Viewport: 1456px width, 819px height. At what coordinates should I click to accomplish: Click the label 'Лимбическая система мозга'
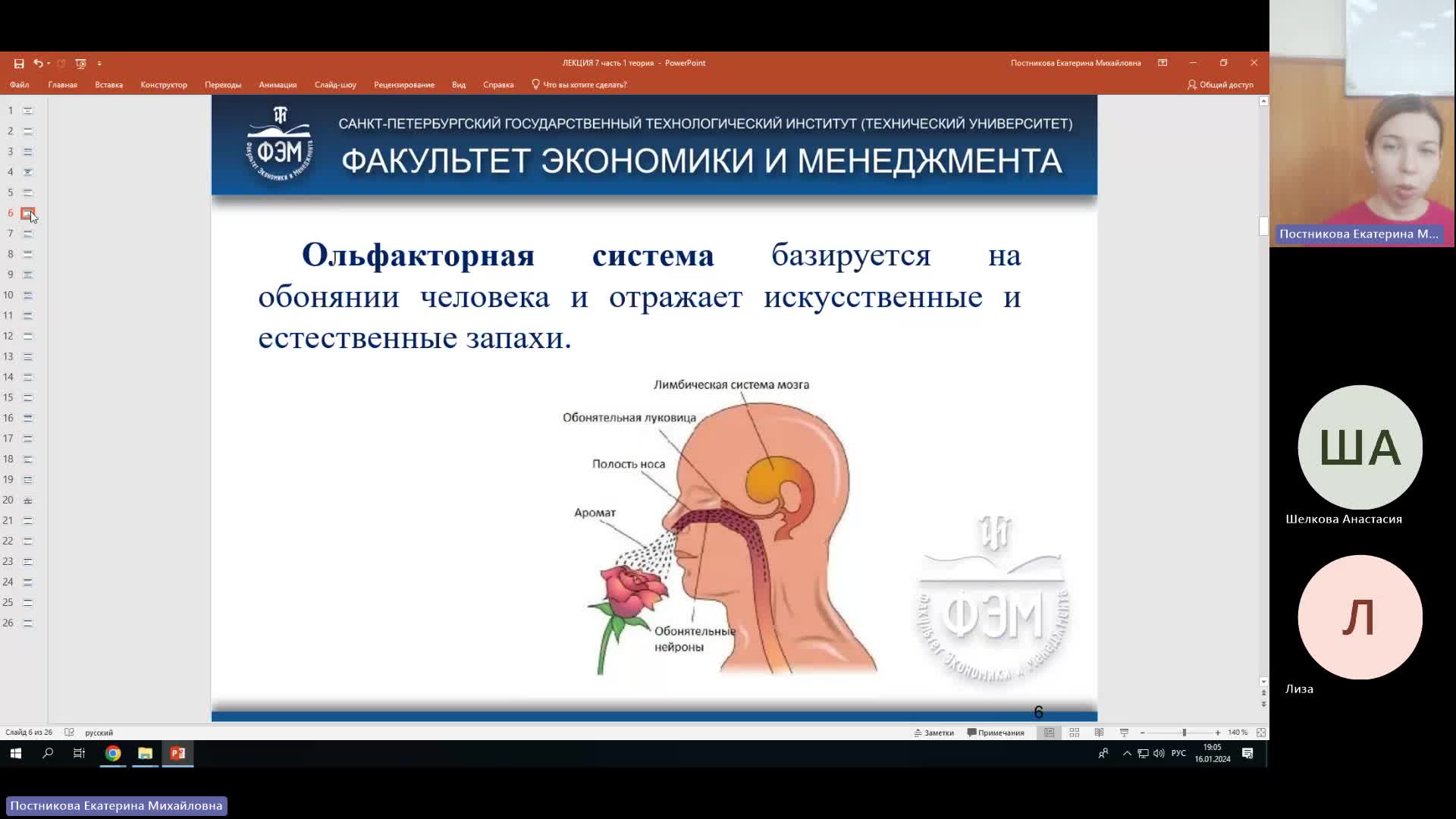click(731, 385)
